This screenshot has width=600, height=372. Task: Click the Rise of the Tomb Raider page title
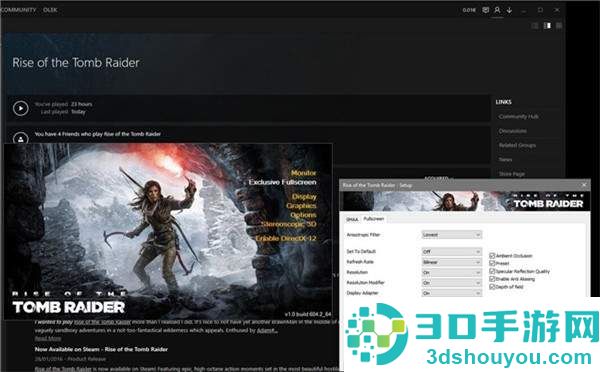(x=76, y=62)
